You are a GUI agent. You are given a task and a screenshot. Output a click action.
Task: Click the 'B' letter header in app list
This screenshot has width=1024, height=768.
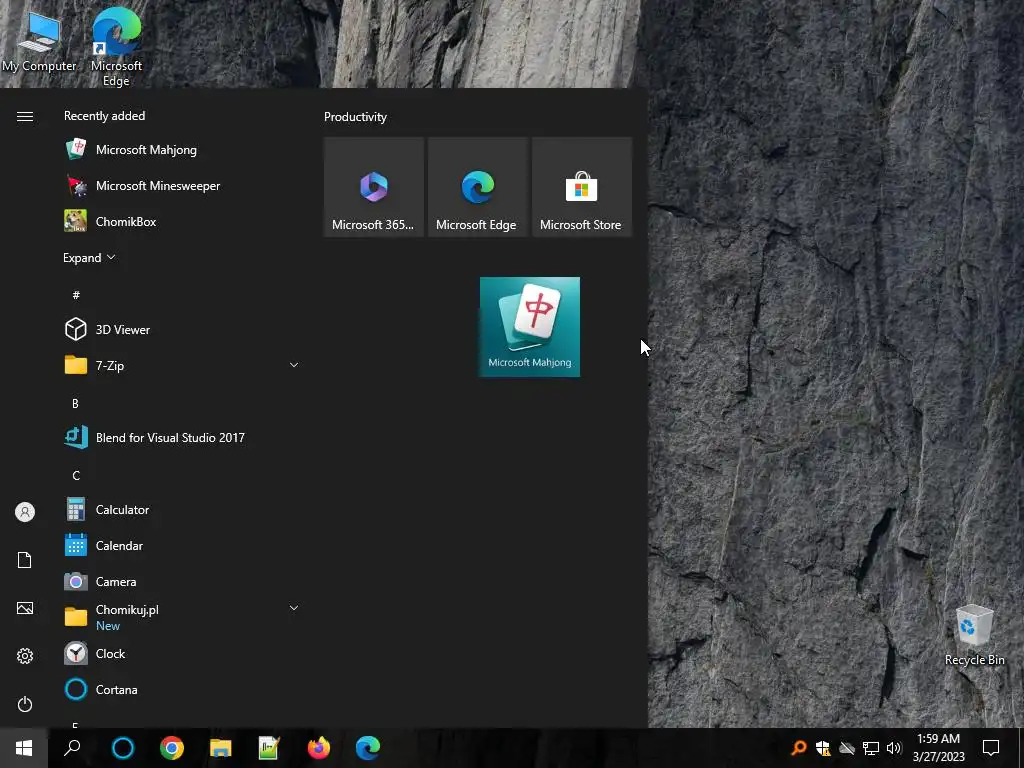[x=75, y=404]
